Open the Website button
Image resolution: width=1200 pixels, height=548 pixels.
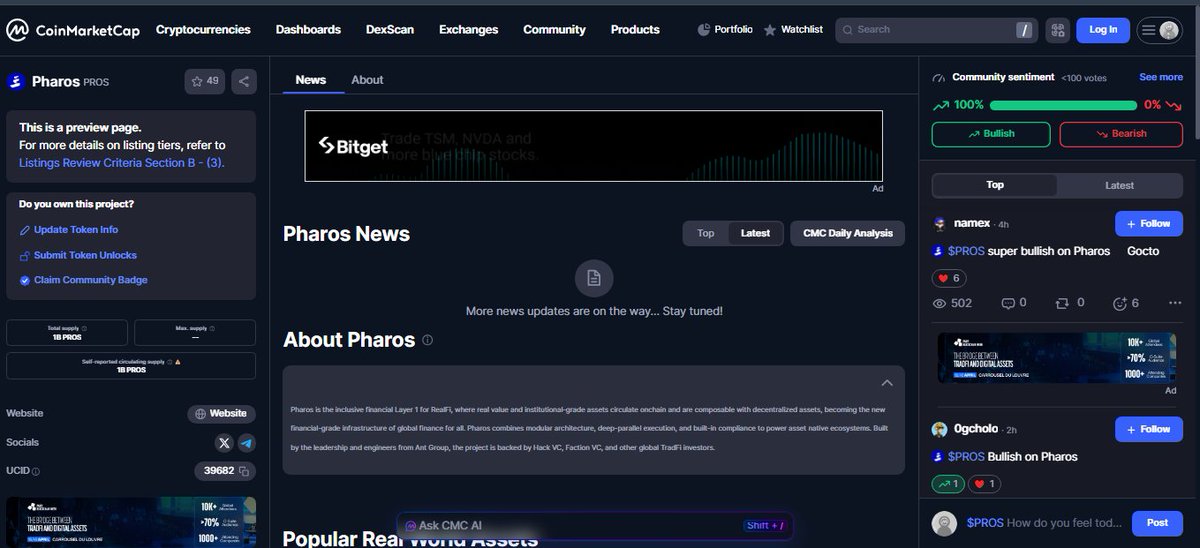click(x=221, y=413)
